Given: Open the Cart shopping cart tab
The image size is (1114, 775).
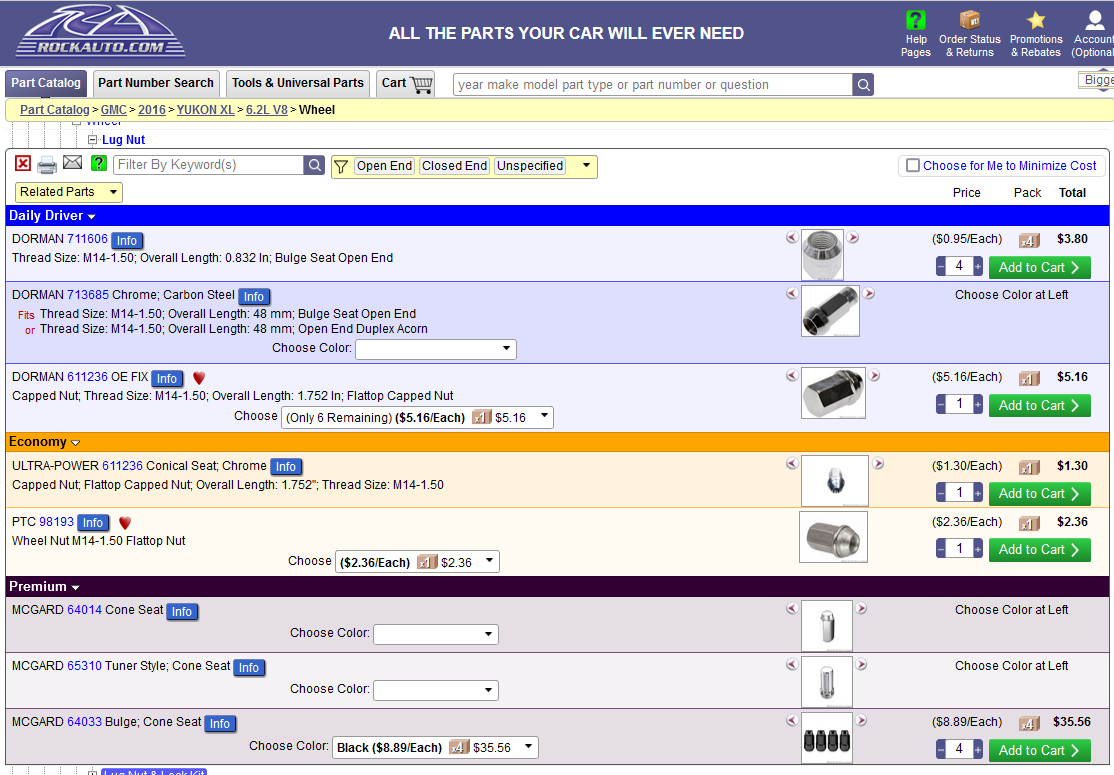Looking at the screenshot, I should (407, 83).
